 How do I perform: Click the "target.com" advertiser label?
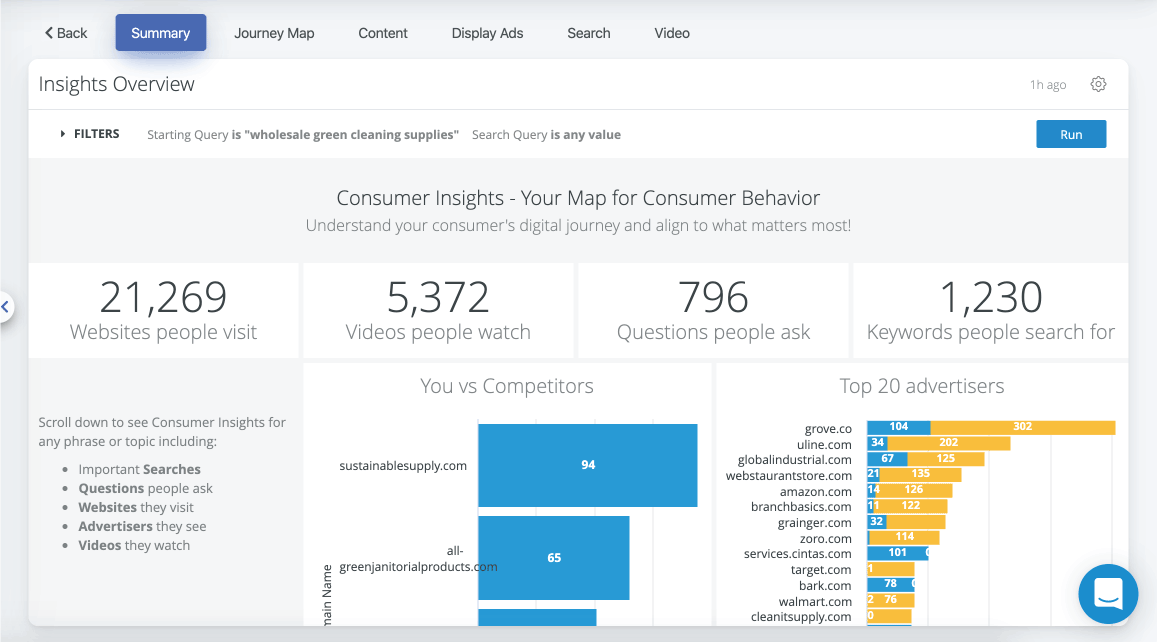pyautogui.click(x=821, y=570)
